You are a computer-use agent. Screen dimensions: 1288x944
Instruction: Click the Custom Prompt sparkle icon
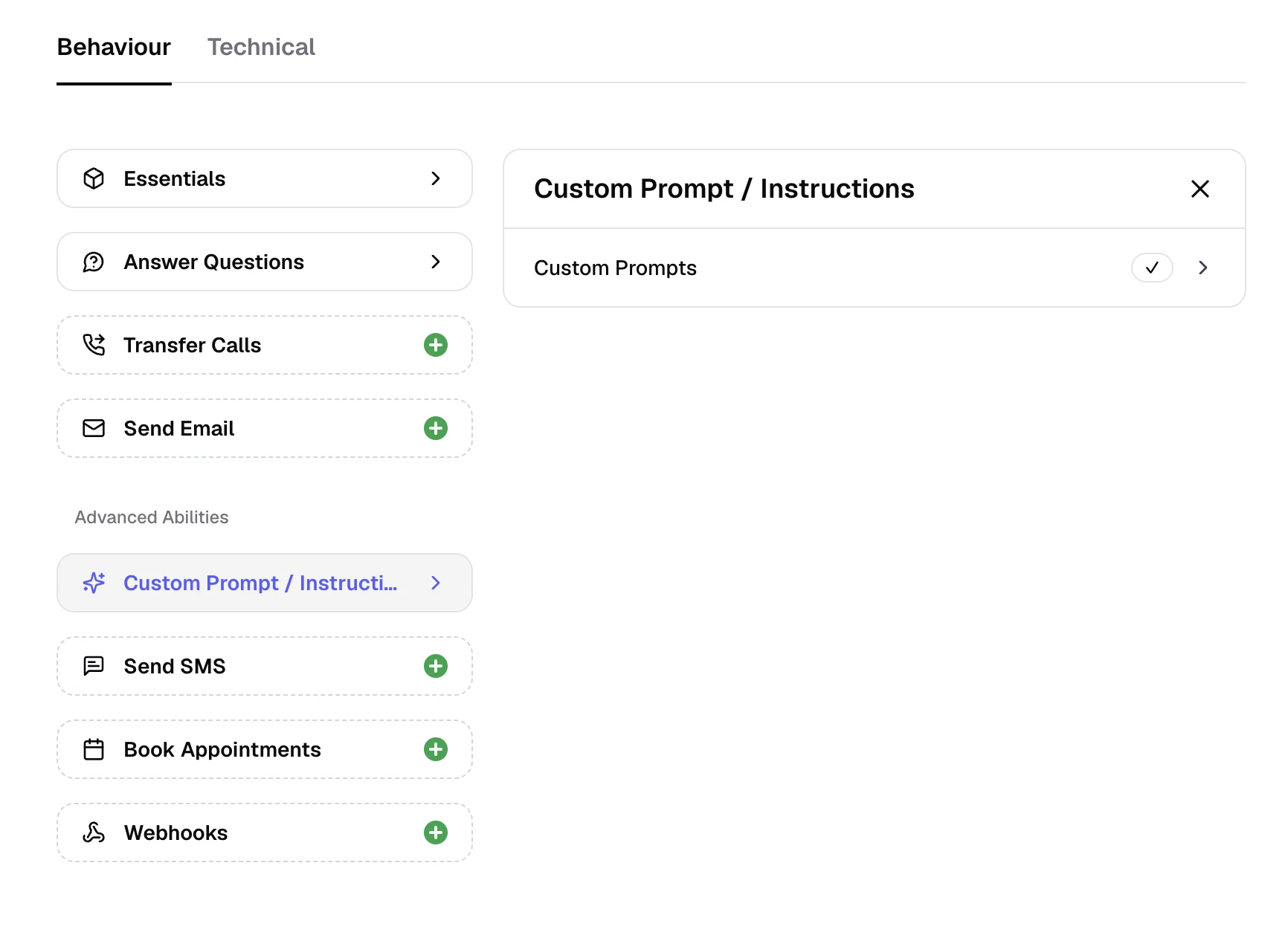point(94,583)
